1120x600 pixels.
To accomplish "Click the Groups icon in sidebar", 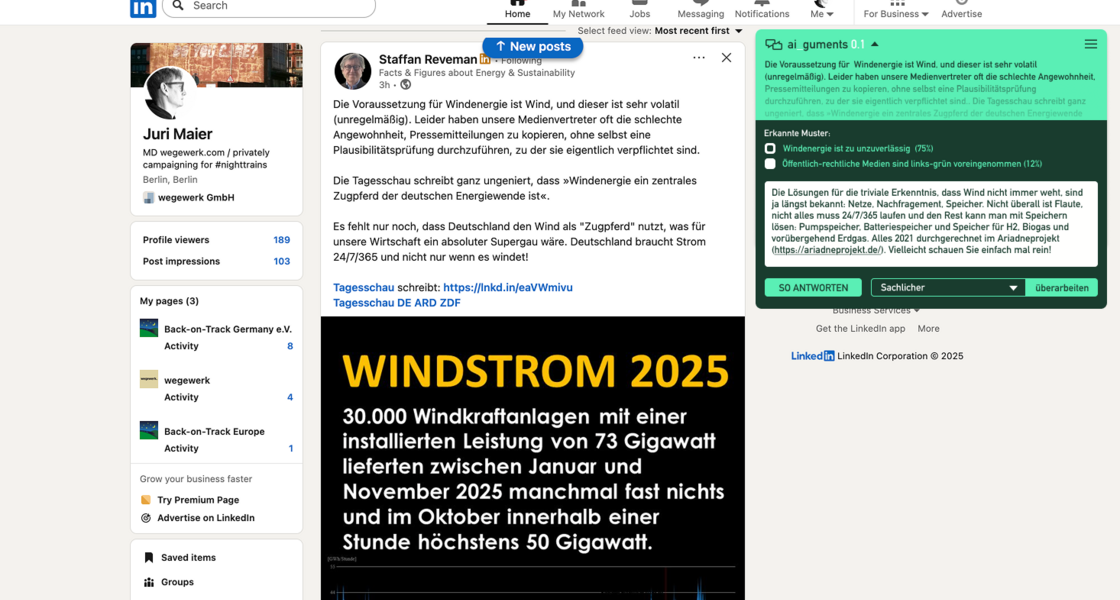I will point(149,582).
